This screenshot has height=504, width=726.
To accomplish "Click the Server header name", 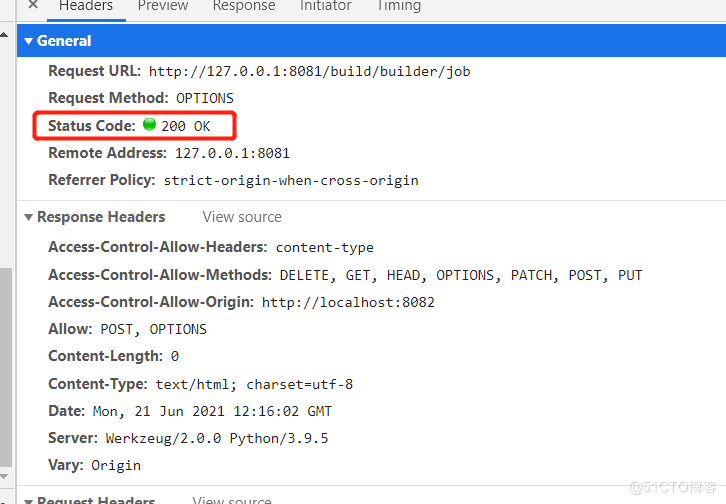I will coord(73,438).
